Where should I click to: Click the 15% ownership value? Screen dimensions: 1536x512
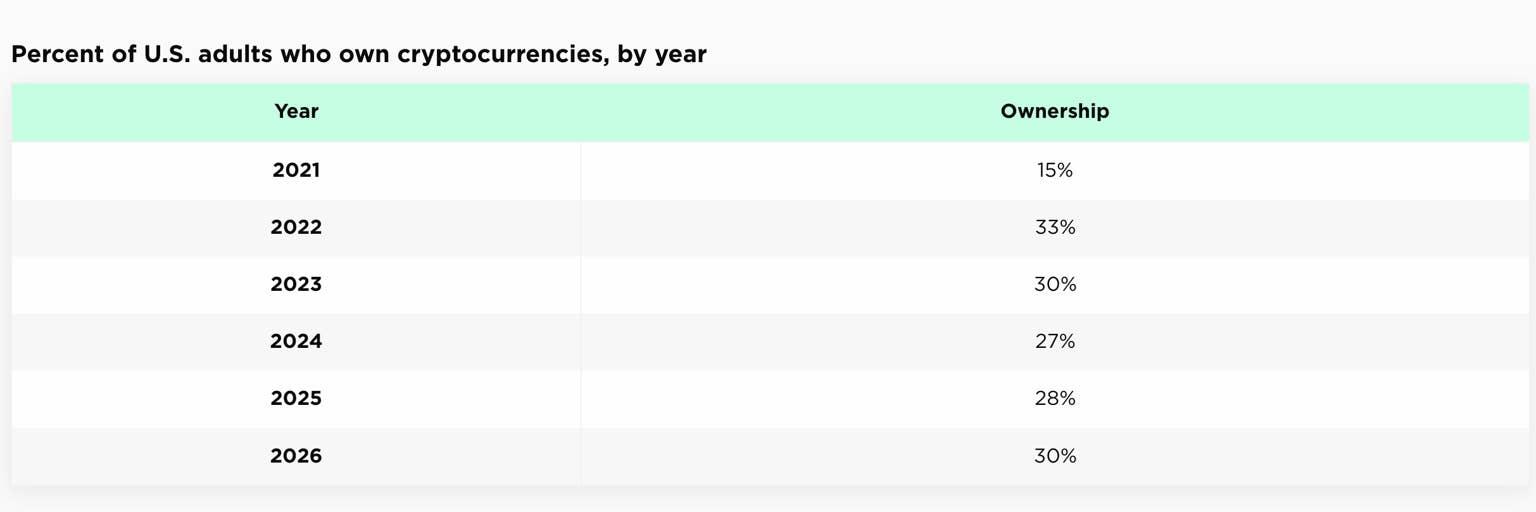pos(1054,170)
